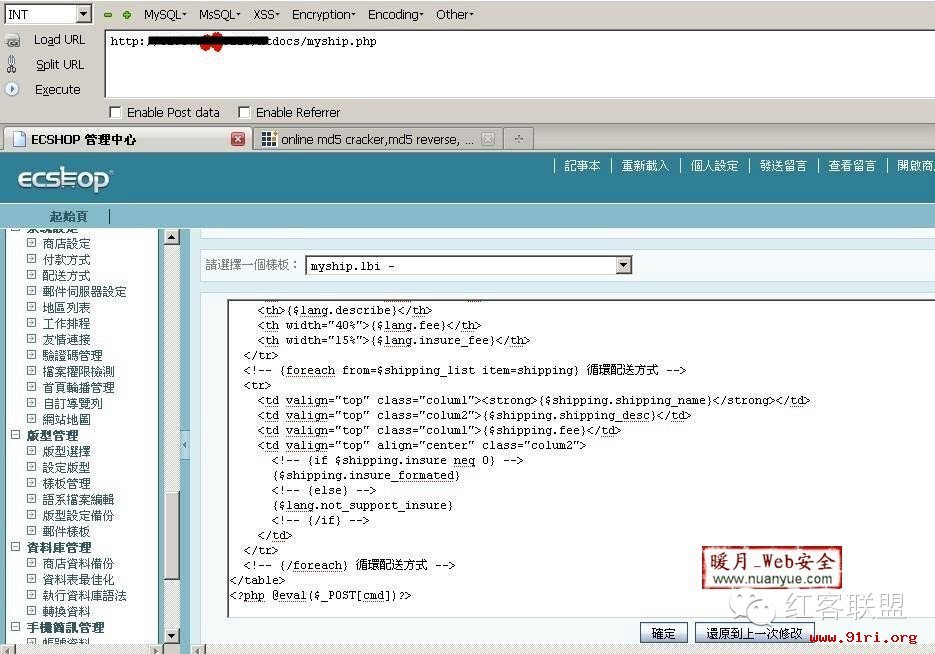Open 版型選擇 in sidebar
Screen dimensions: 935x654
pyautogui.click(x=66, y=451)
